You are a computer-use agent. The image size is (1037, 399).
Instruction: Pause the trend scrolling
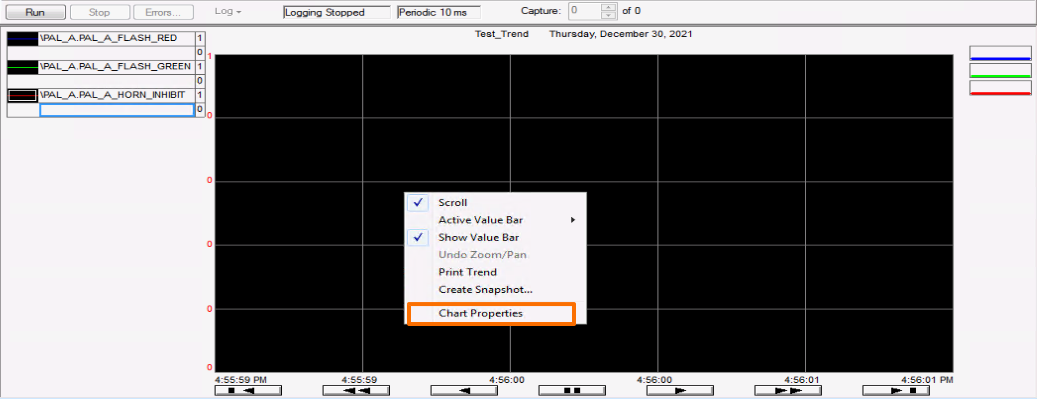(572, 390)
